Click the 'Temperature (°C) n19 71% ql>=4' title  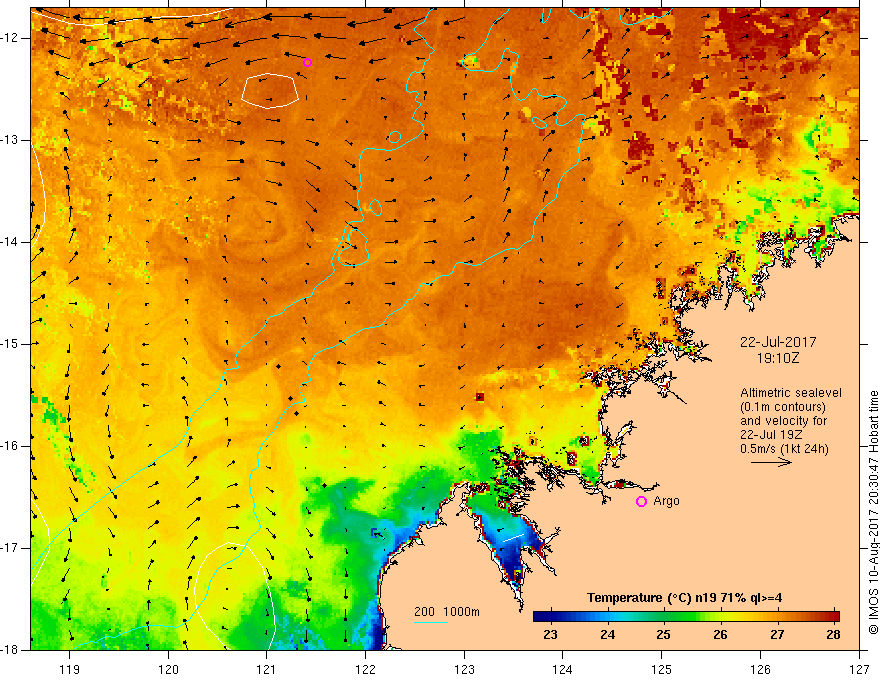[x=684, y=598]
